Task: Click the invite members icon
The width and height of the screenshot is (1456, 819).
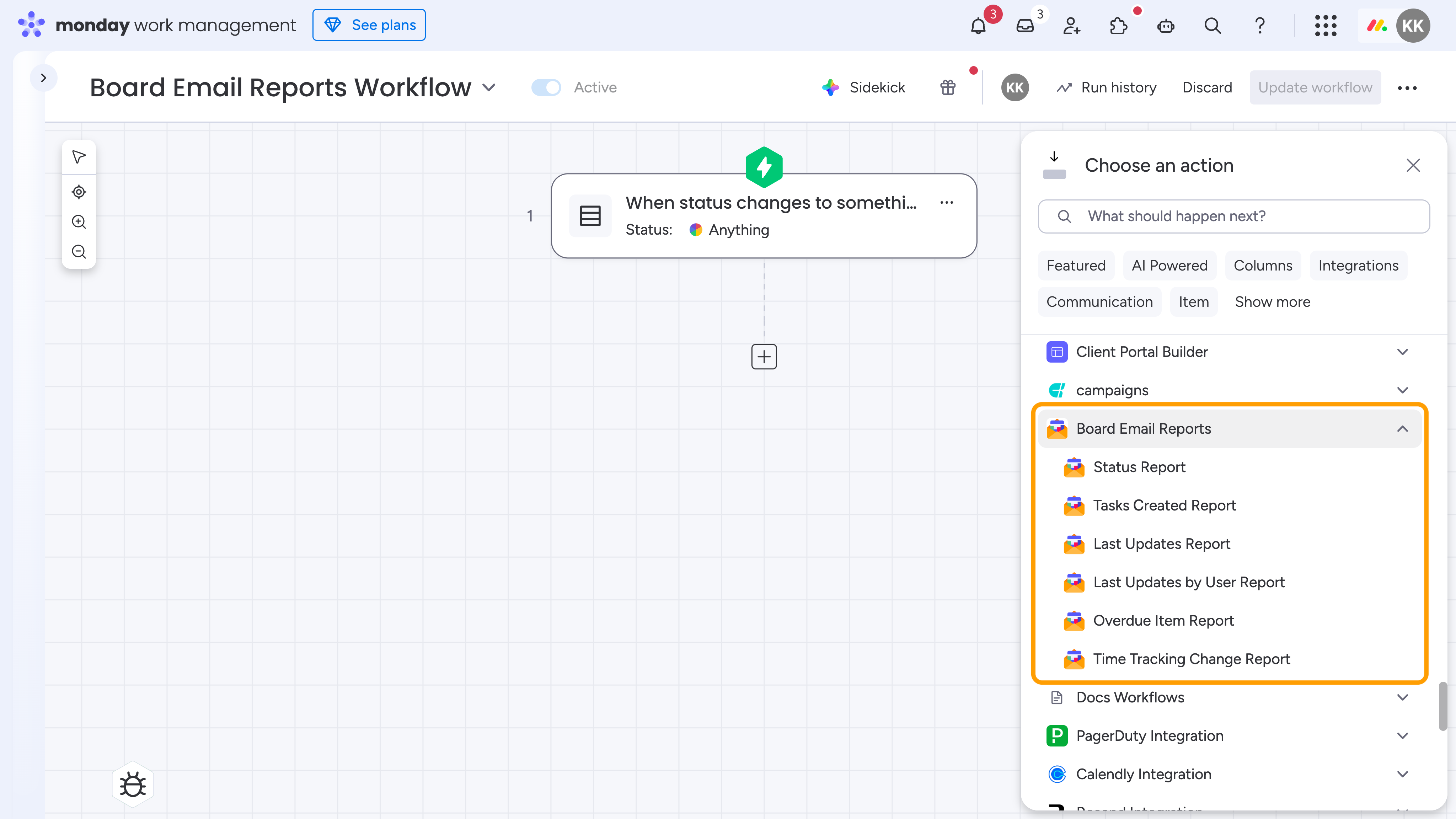Action: 1072,26
